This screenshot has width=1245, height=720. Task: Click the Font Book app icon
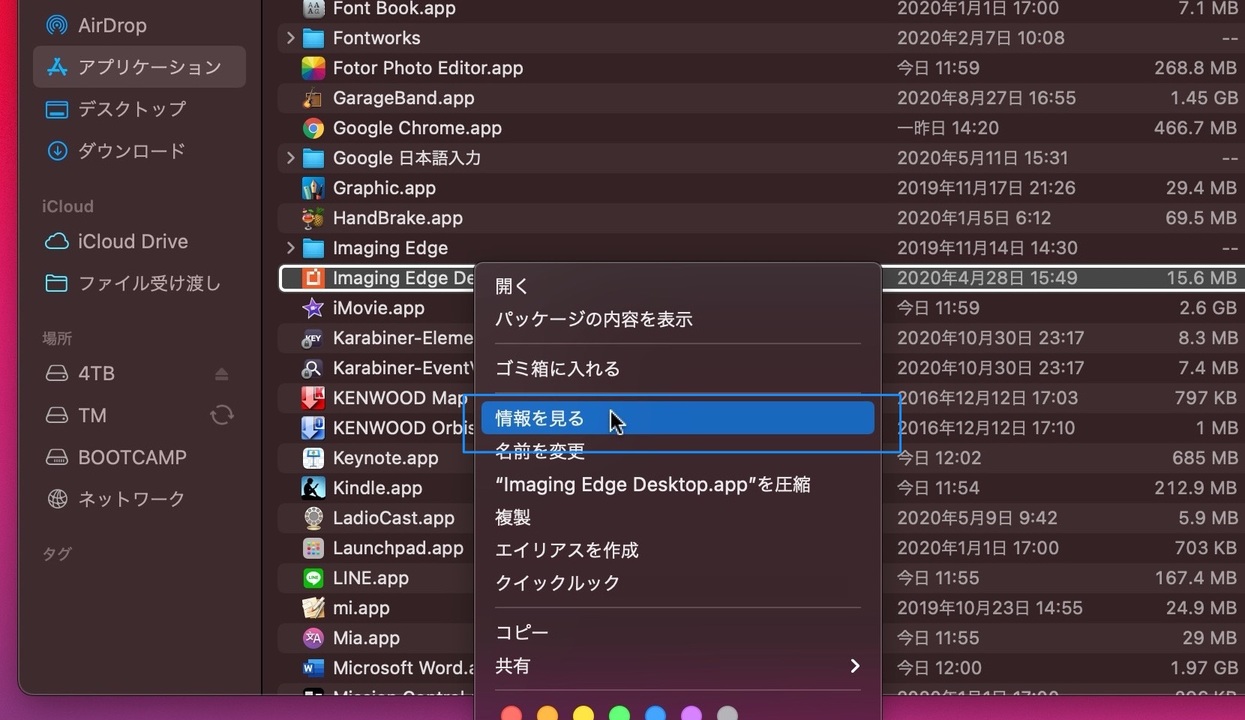(x=314, y=8)
